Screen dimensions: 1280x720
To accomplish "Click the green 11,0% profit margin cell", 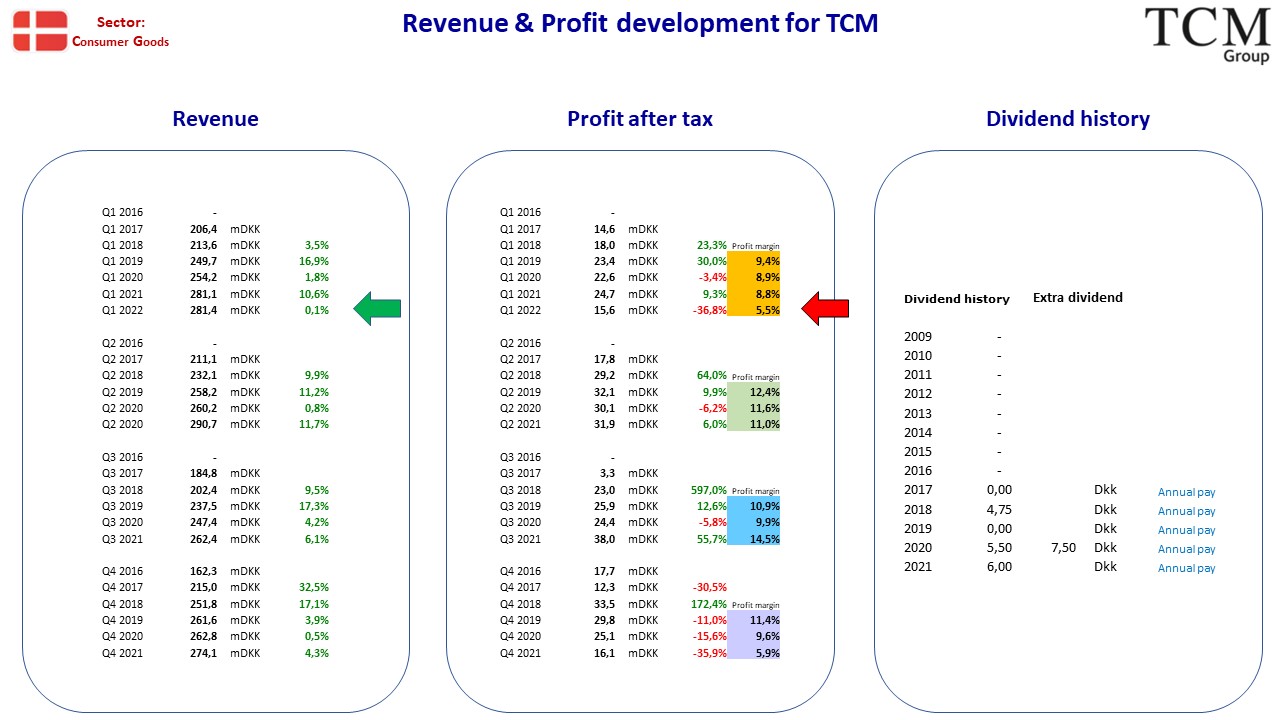I will click(x=754, y=424).
